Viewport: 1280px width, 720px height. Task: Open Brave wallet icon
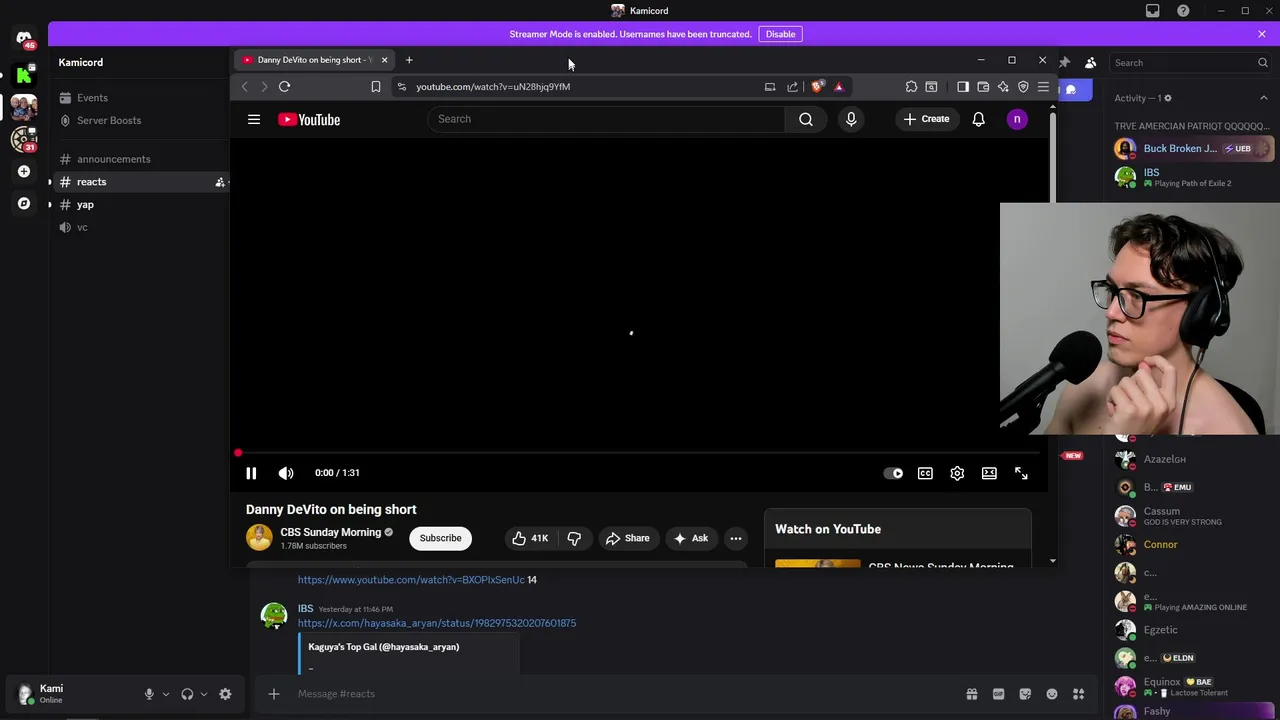pyautogui.click(x=983, y=87)
